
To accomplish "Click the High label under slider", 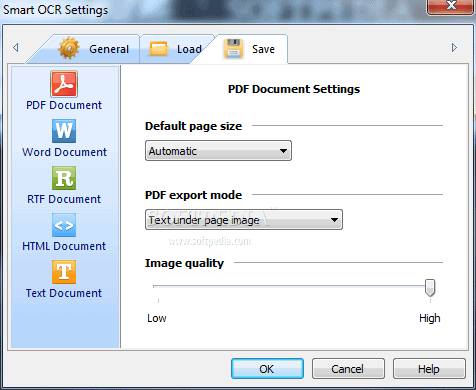I will tap(430, 318).
